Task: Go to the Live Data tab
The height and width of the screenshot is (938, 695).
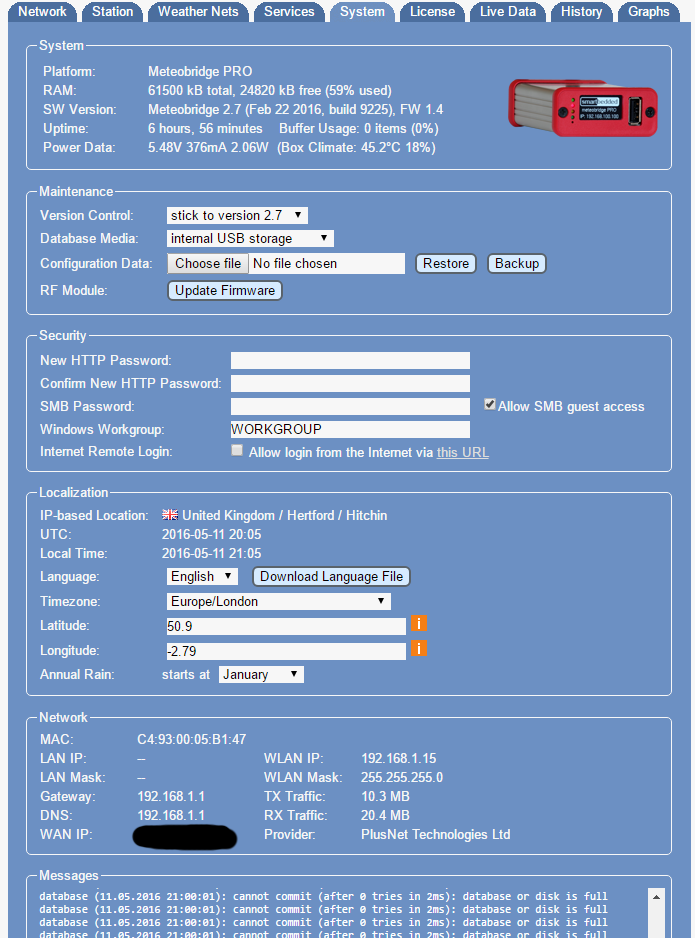Action: click(508, 12)
